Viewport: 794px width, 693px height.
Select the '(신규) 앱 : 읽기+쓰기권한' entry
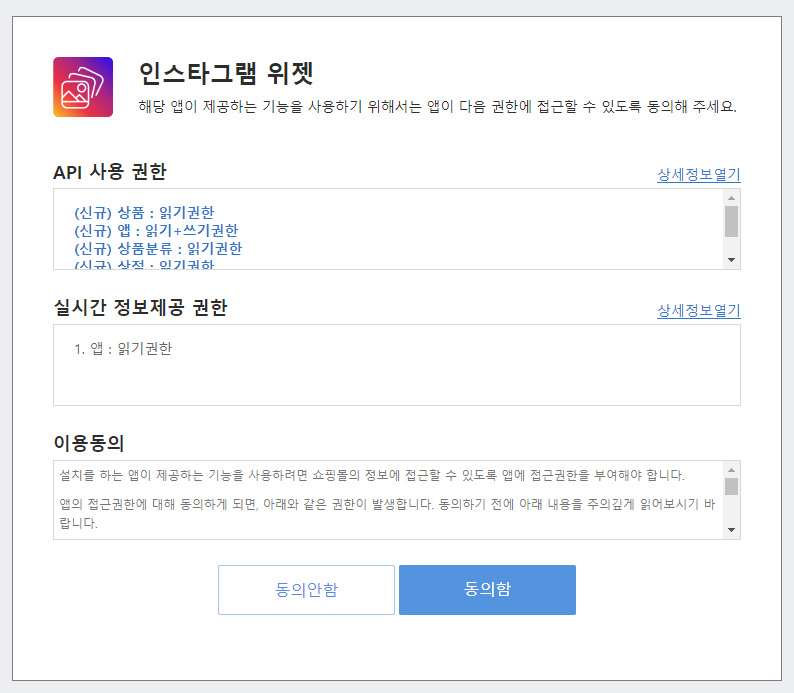(x=156, y=230)
